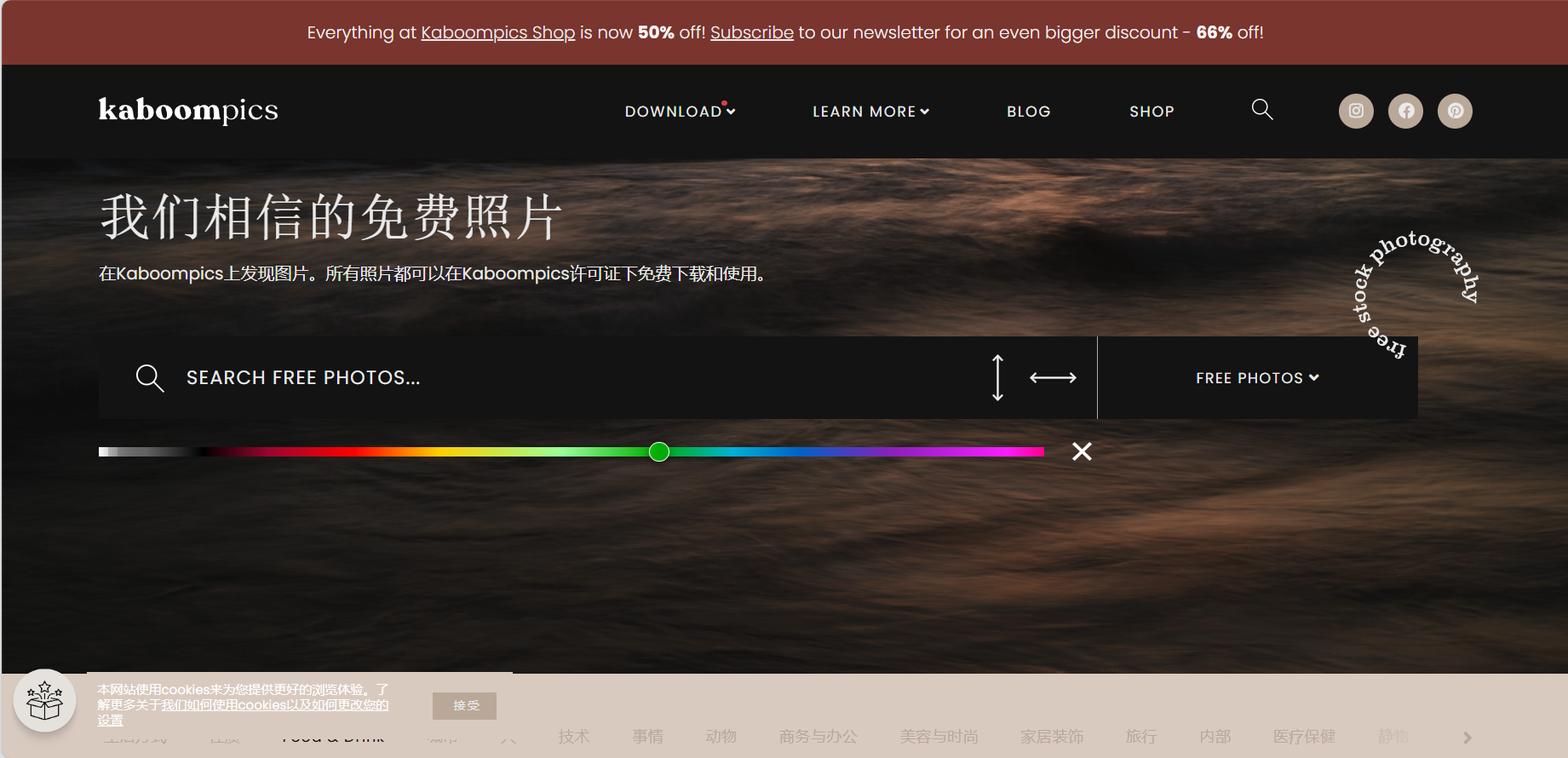
Task: Expand the LEARN MORE menu
Action: click(x=870, y=112)
